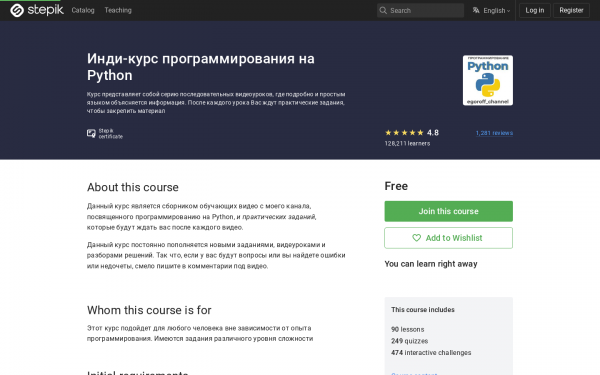Viewport: 600px width, 375px height.
Task: Click the 'You can learn right away' text
Action: (431, 264)
